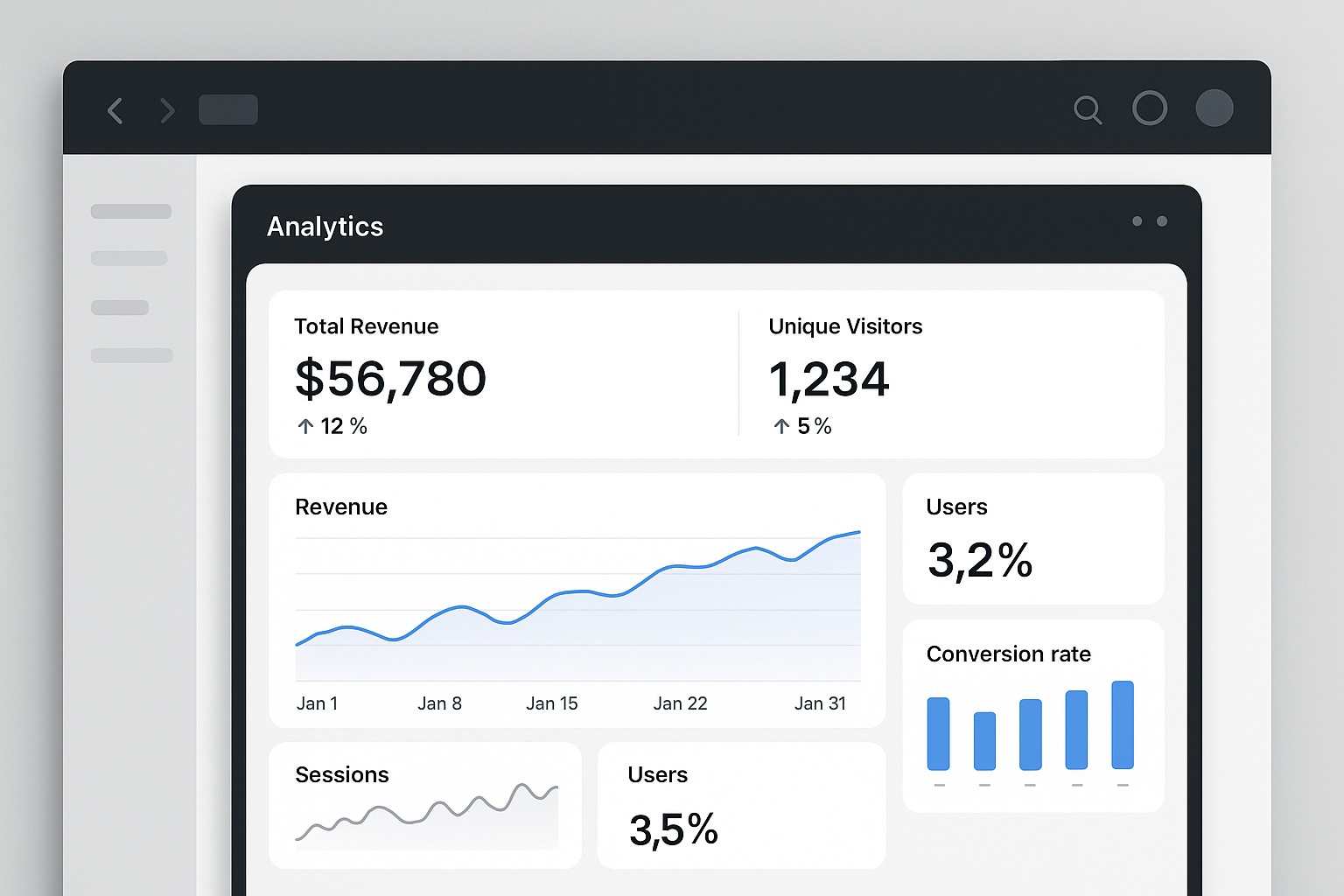Select the first sidebar navigation item
This screenshot has height=896, width=1344.
click(x=129, y=211)
